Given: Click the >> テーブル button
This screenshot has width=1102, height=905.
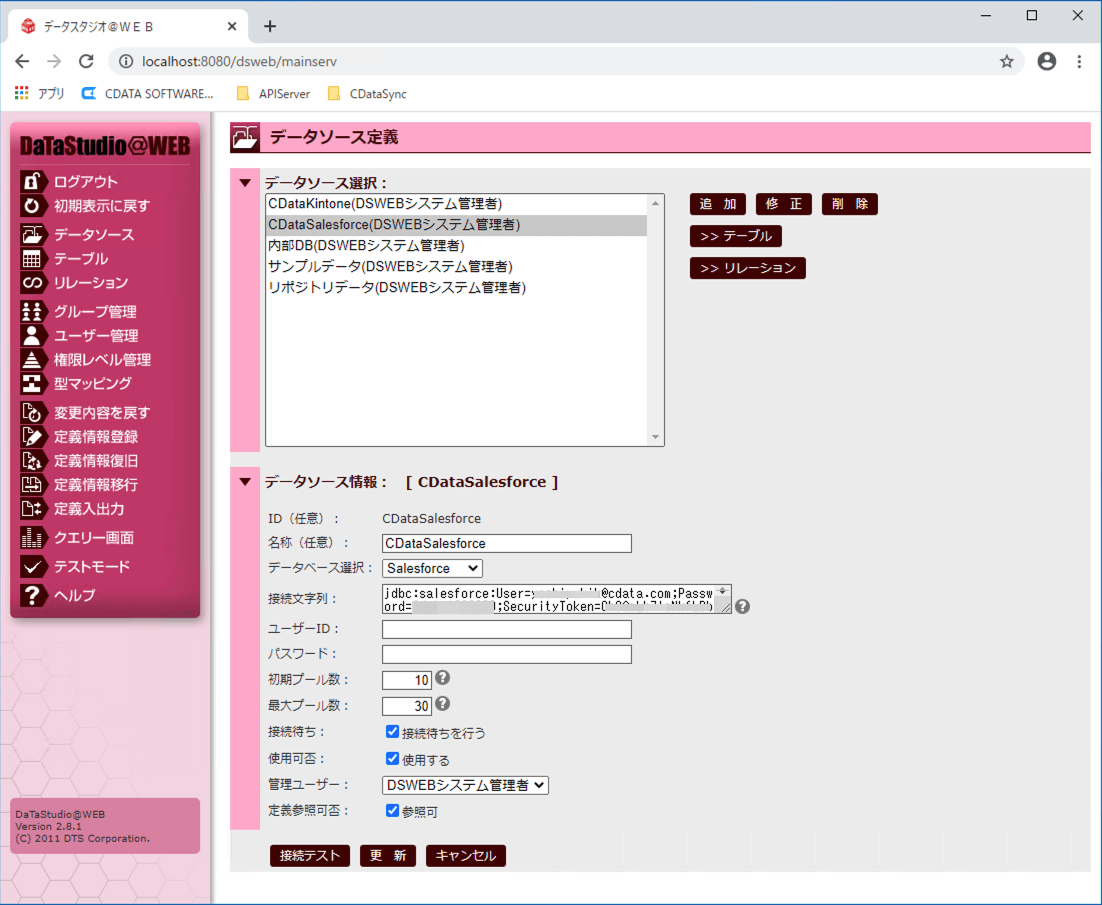Looking at the screenshot, I should tap(736, 236).
